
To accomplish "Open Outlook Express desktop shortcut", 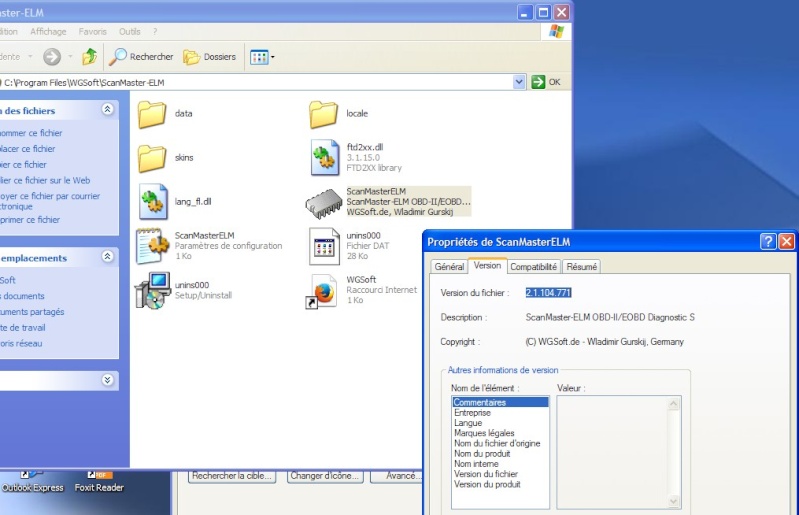I will [33, 482].
